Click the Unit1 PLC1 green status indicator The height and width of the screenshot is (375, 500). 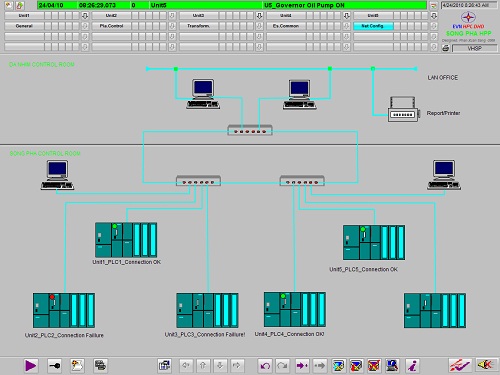115,226
